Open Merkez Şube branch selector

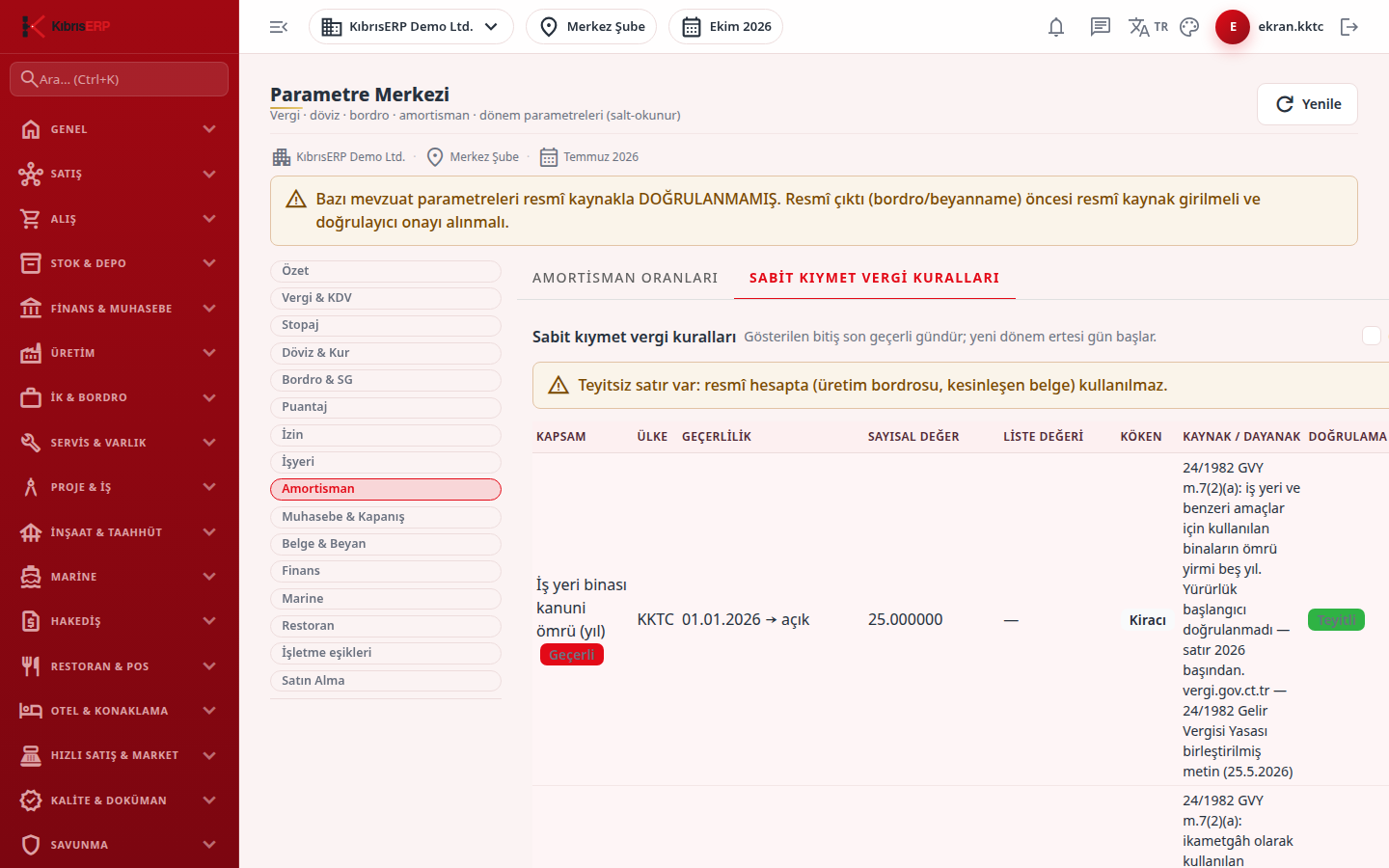591,27
